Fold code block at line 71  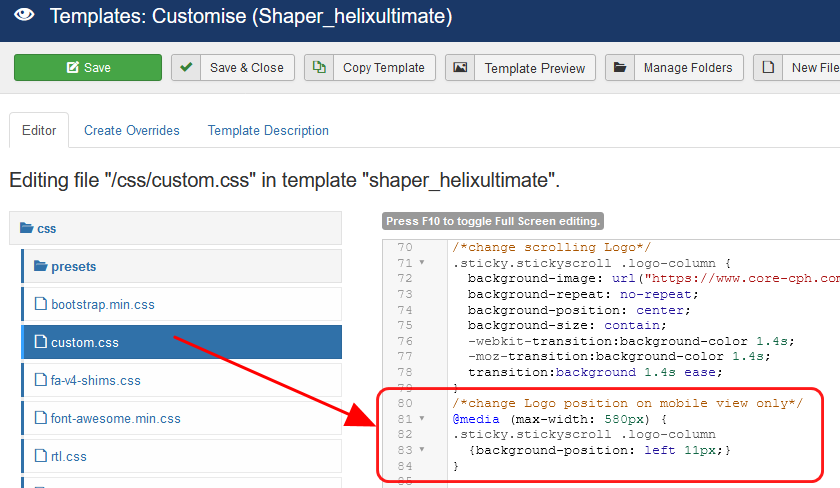pos(422,264)
